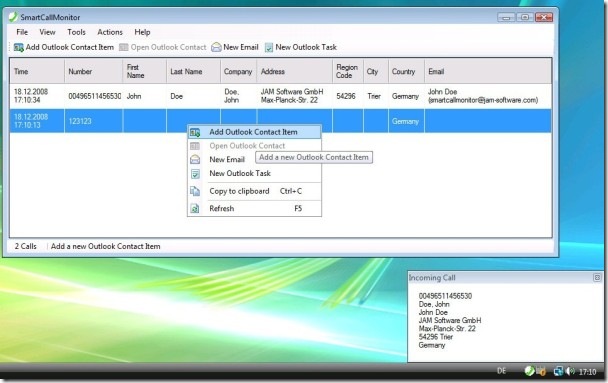Click number 123123 in the selected row
Viewport: 608px width, 383px height.
(80, 121)
